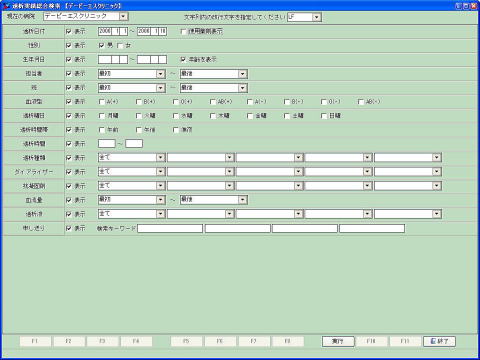480x360 pixels.
Task: Check the 女 gender checkbox
Action: coord(120,45)
